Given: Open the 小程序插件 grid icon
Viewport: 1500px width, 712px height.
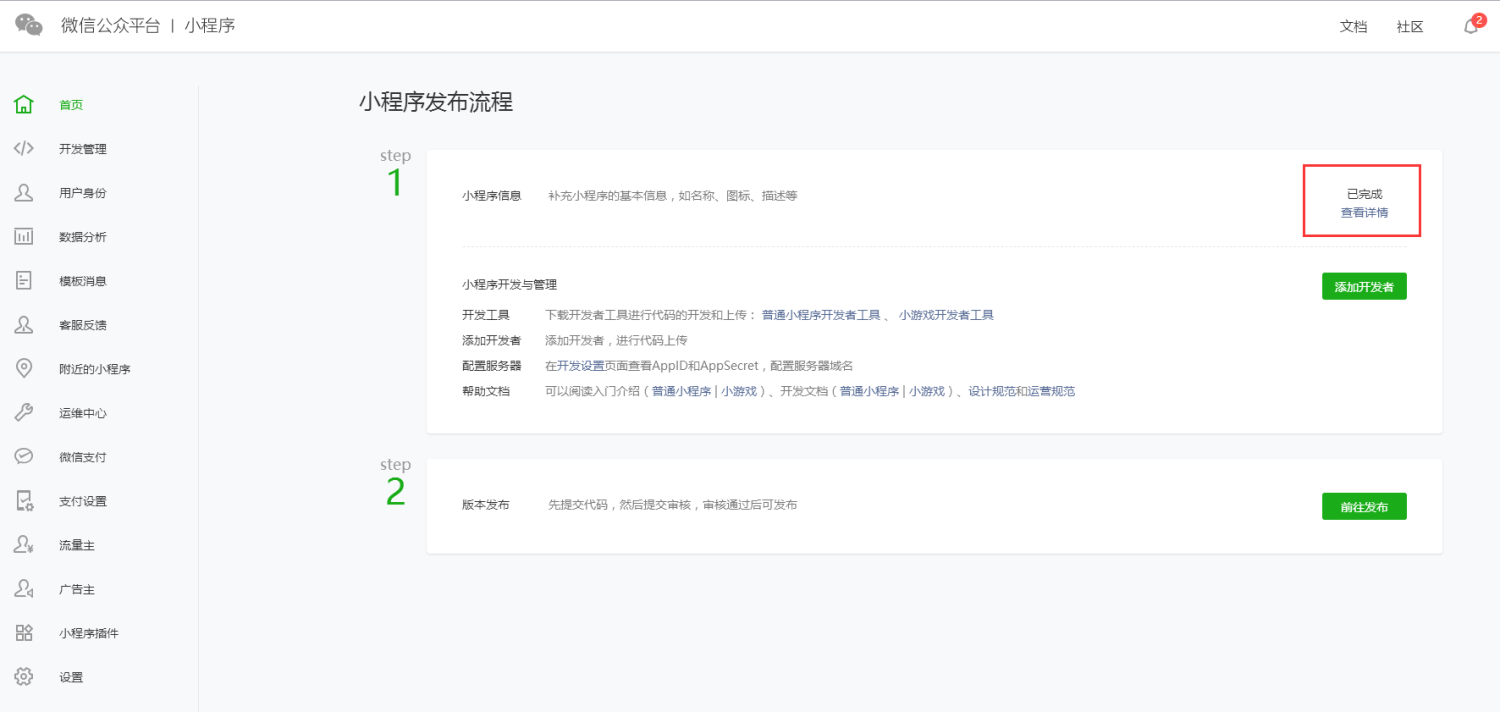Looking at the screenshot, I should [24, 633].
